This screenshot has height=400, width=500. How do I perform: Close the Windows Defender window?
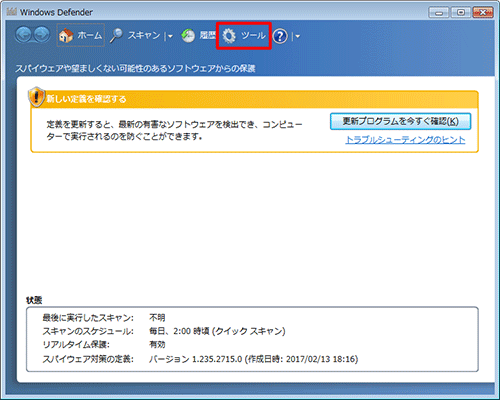click(482, 13)
